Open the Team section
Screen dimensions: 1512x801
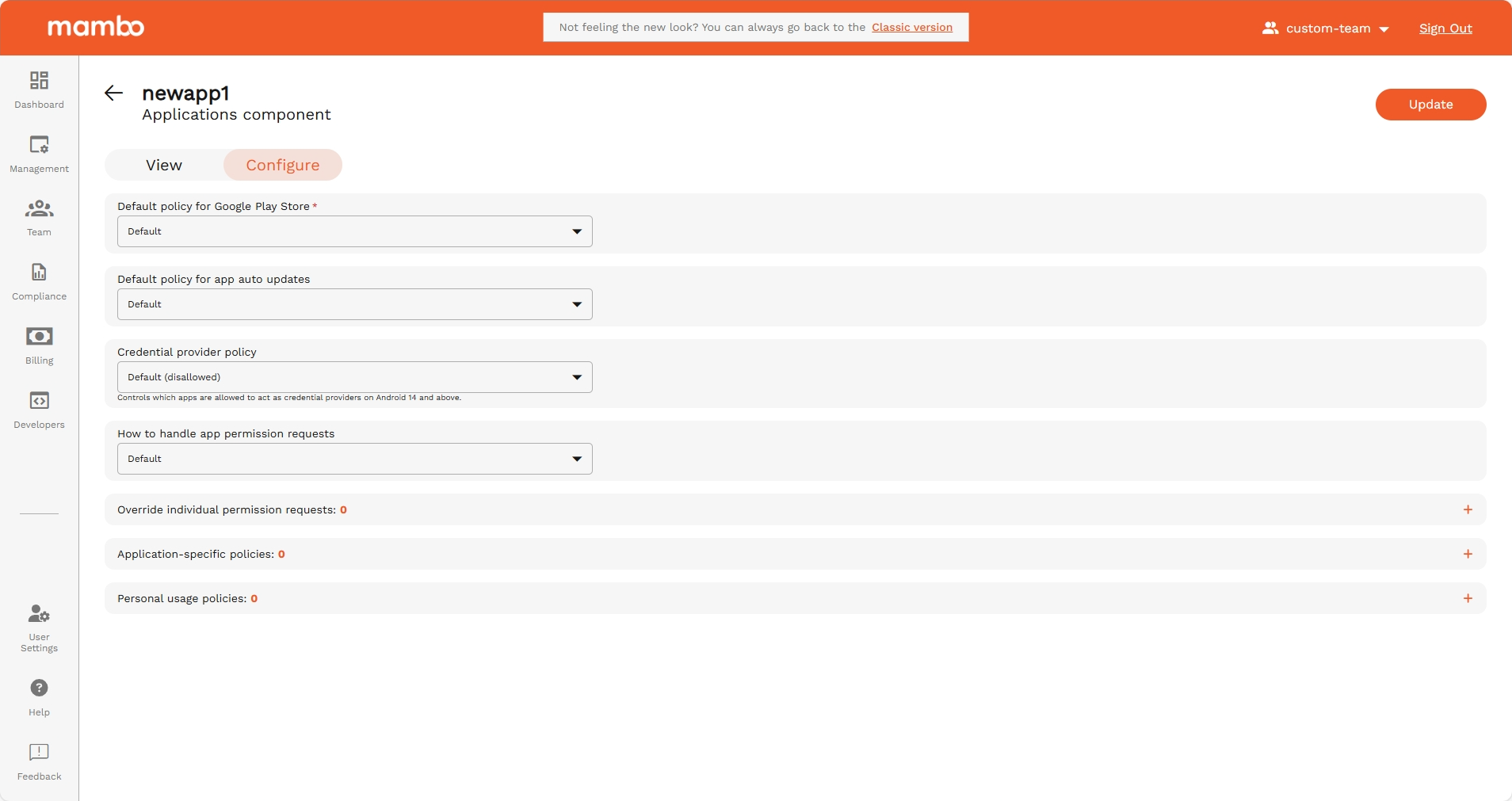38,216
